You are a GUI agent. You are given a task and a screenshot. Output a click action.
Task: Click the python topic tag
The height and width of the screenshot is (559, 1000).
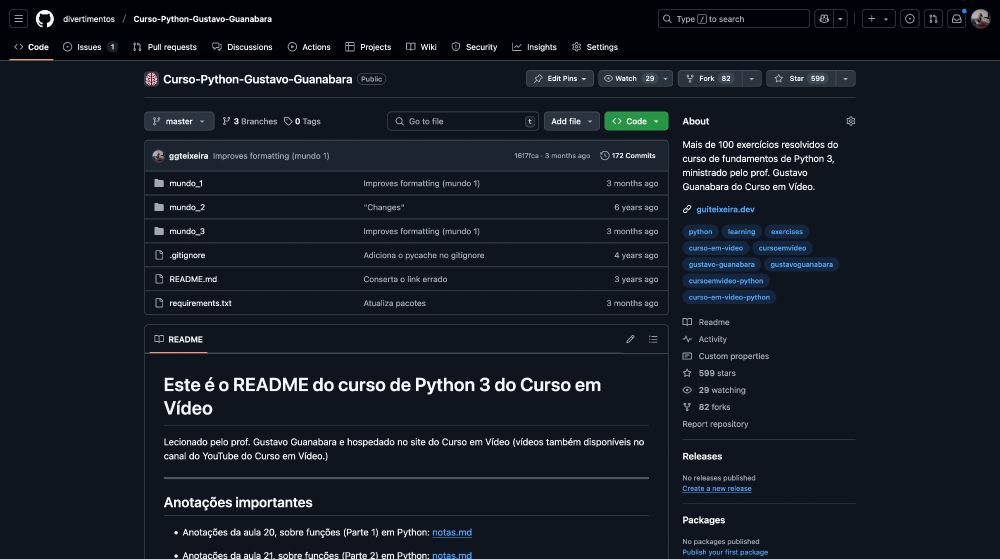[700, 232]
